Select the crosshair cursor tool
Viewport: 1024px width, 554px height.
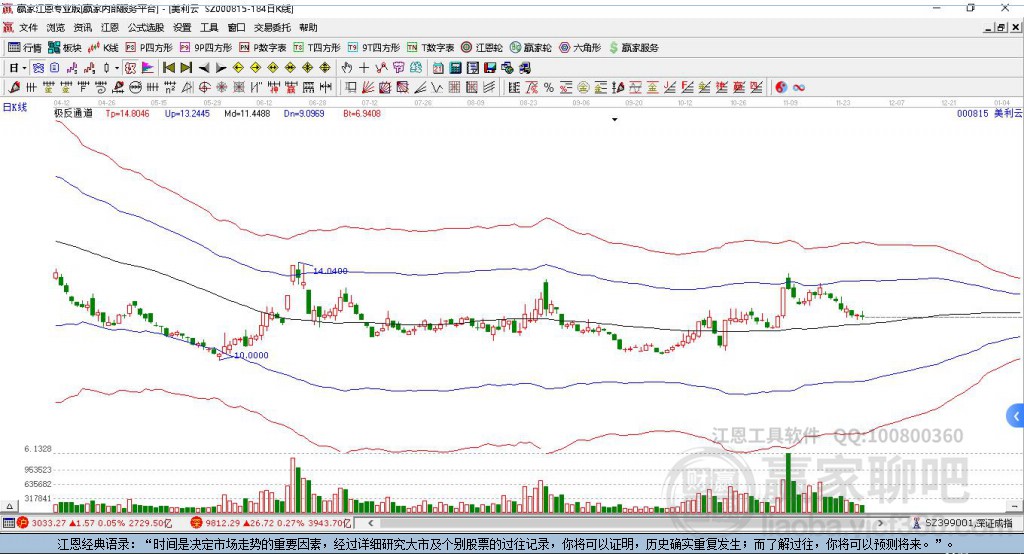tap(364, 68)
